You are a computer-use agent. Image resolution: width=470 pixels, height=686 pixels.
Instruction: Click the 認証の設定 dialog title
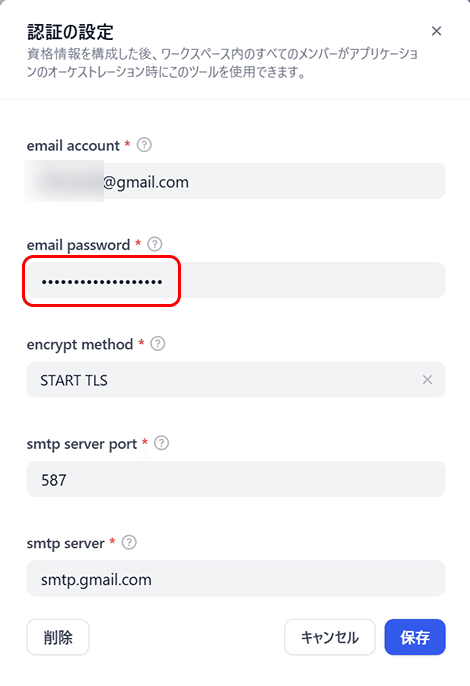point(70,32)
